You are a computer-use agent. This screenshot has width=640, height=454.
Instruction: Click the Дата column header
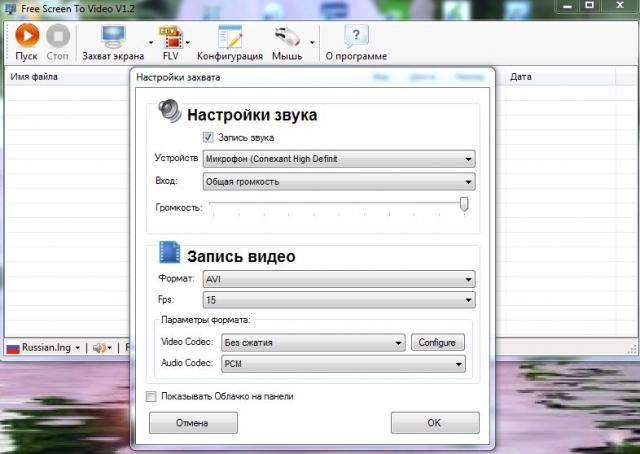pyautogui.click(x=561, y=77)
